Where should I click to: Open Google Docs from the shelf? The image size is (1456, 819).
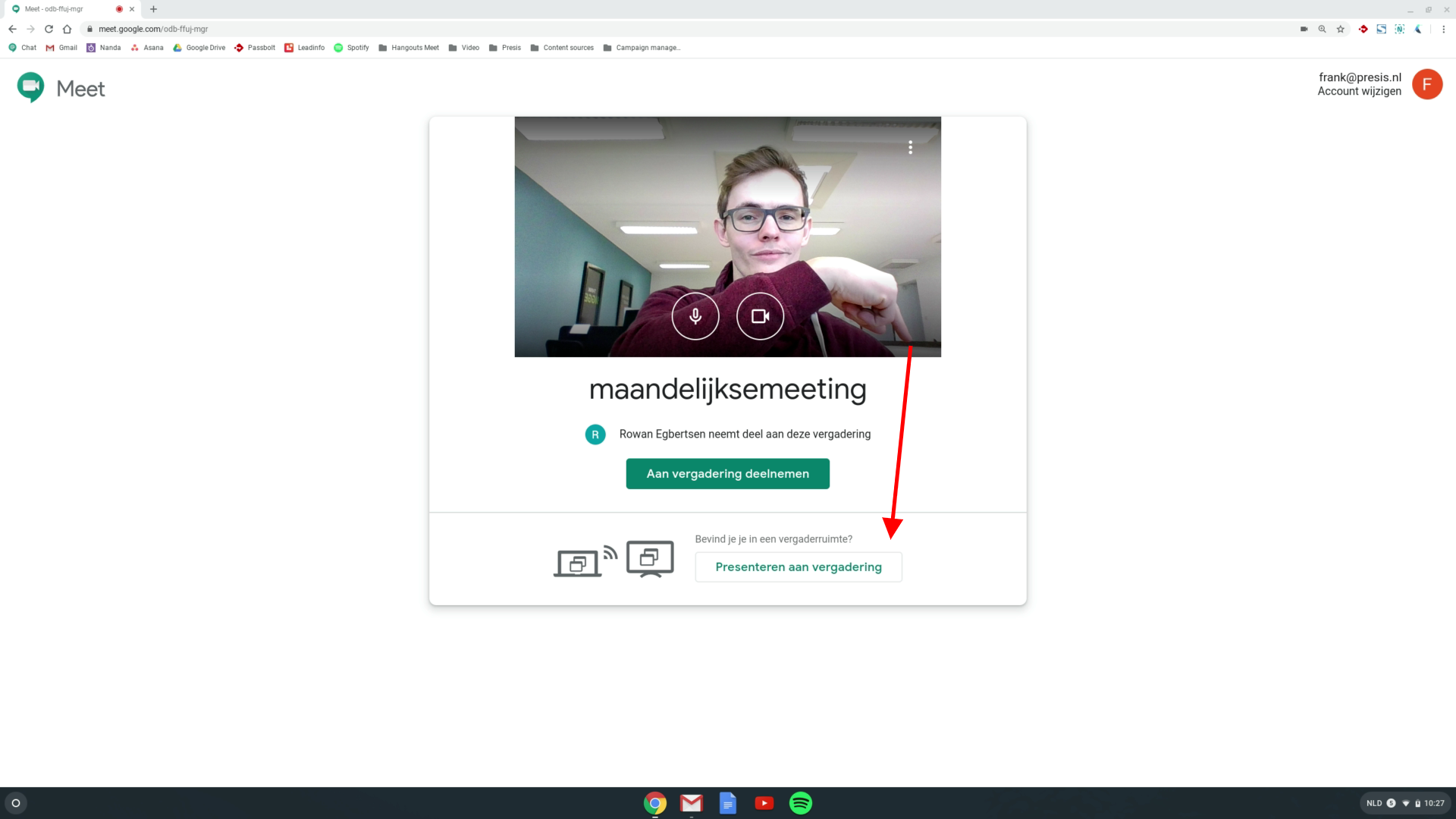[727, 802]
